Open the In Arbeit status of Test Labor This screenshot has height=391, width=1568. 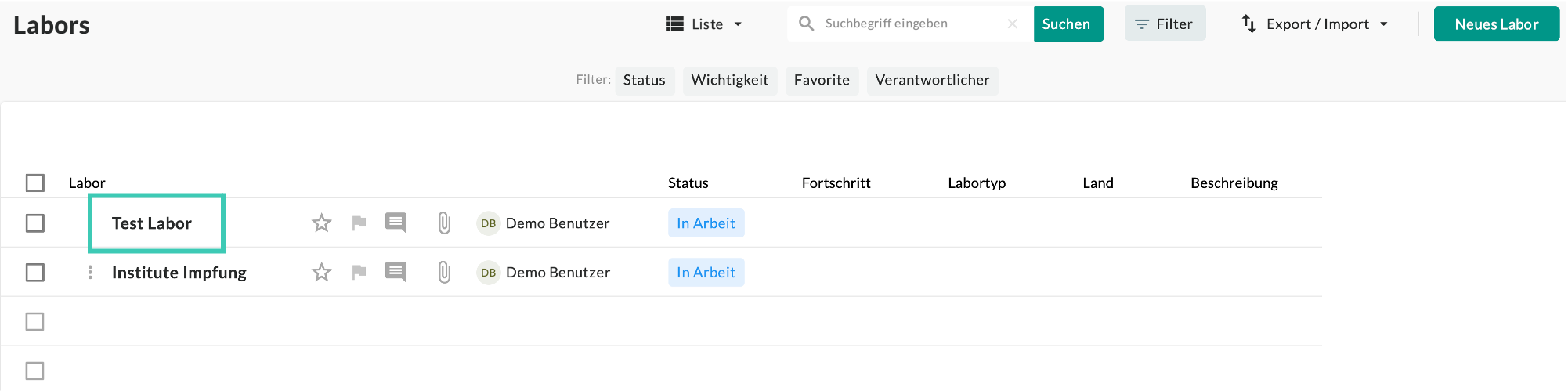pos(706,223)
